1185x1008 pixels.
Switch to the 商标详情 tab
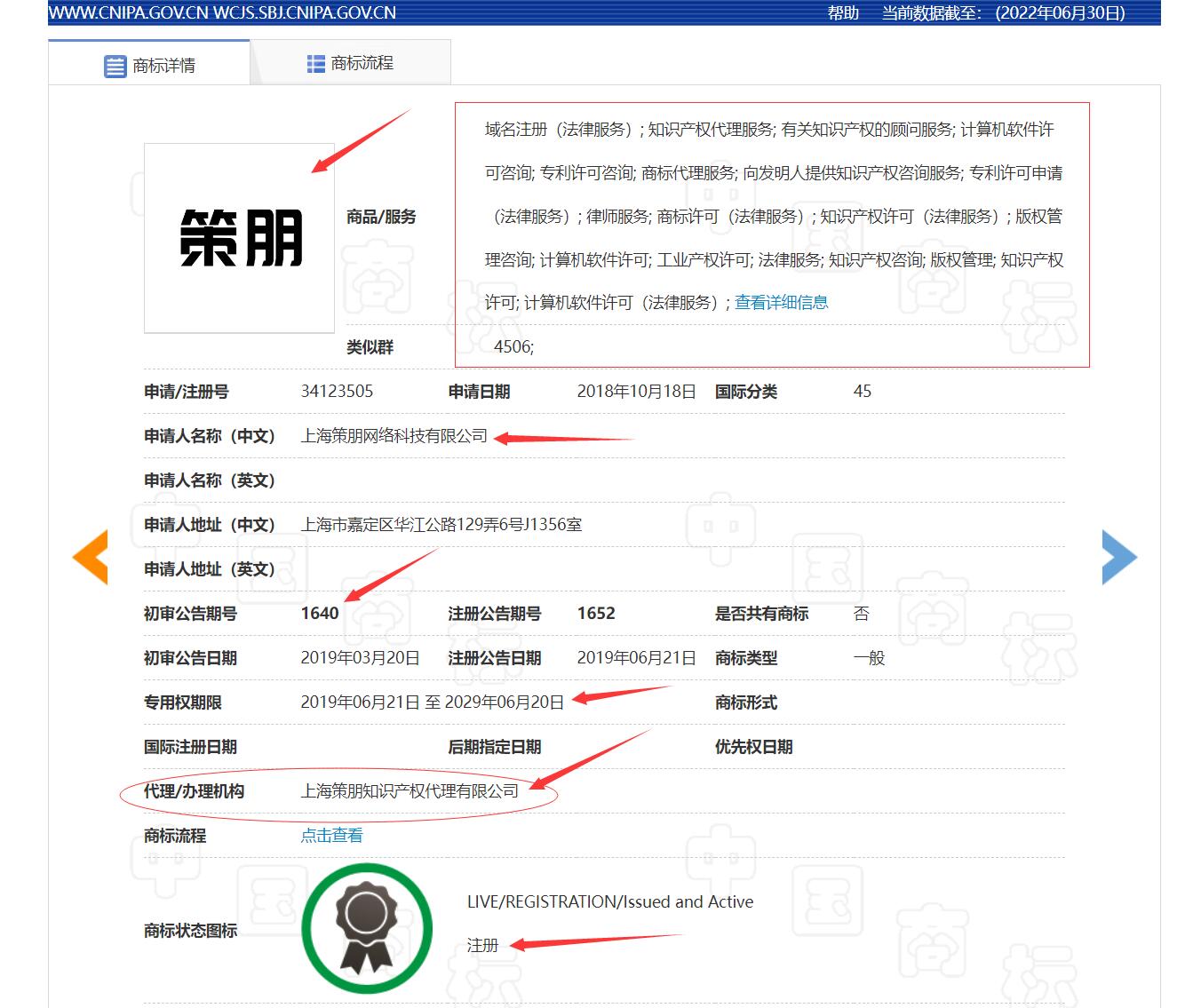[x=163, y=66]
